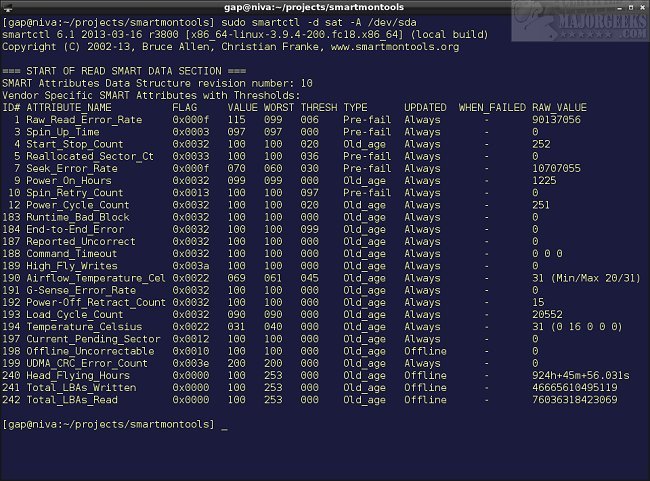Select End-to-End_Error attribute name
The height and width of the screenshot is (481, 650).
pos(75,229)
